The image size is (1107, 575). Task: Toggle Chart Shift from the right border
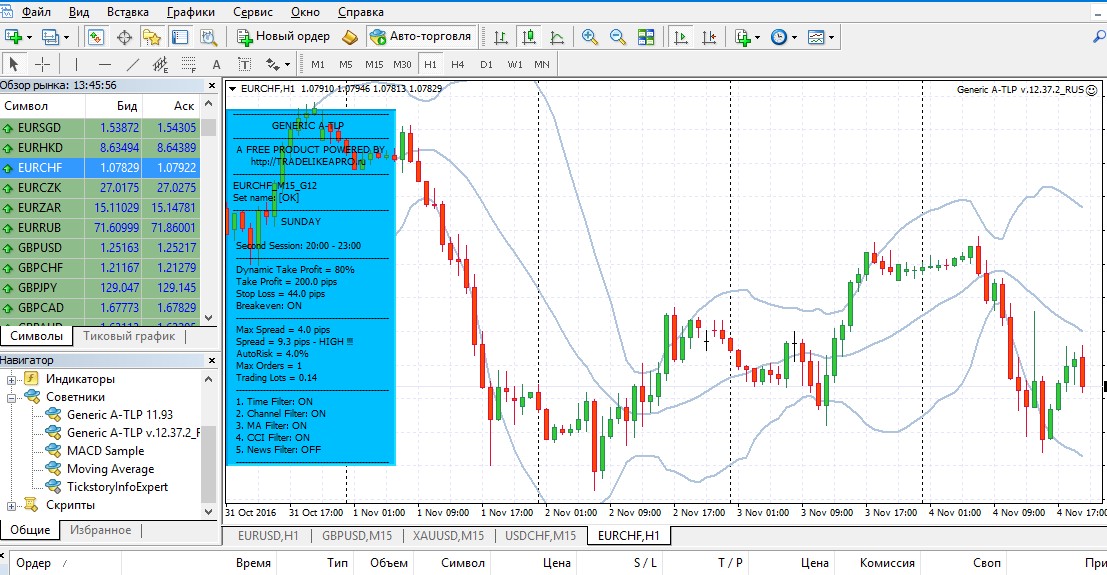709,37
